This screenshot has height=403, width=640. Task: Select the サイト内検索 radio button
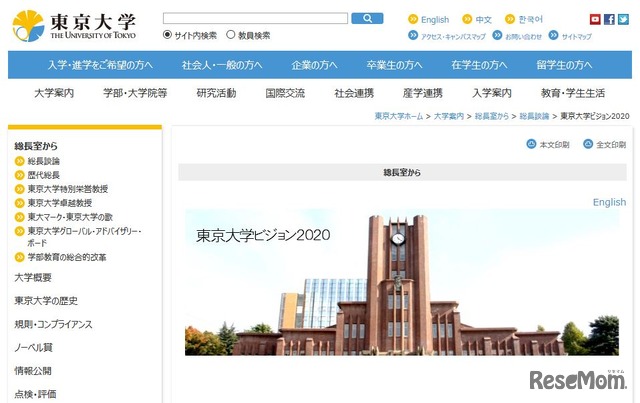click(167, 35)
